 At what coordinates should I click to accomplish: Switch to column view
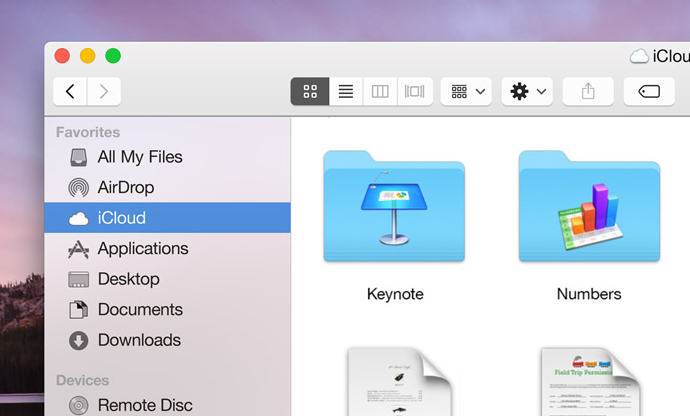(x=380, y=92)
